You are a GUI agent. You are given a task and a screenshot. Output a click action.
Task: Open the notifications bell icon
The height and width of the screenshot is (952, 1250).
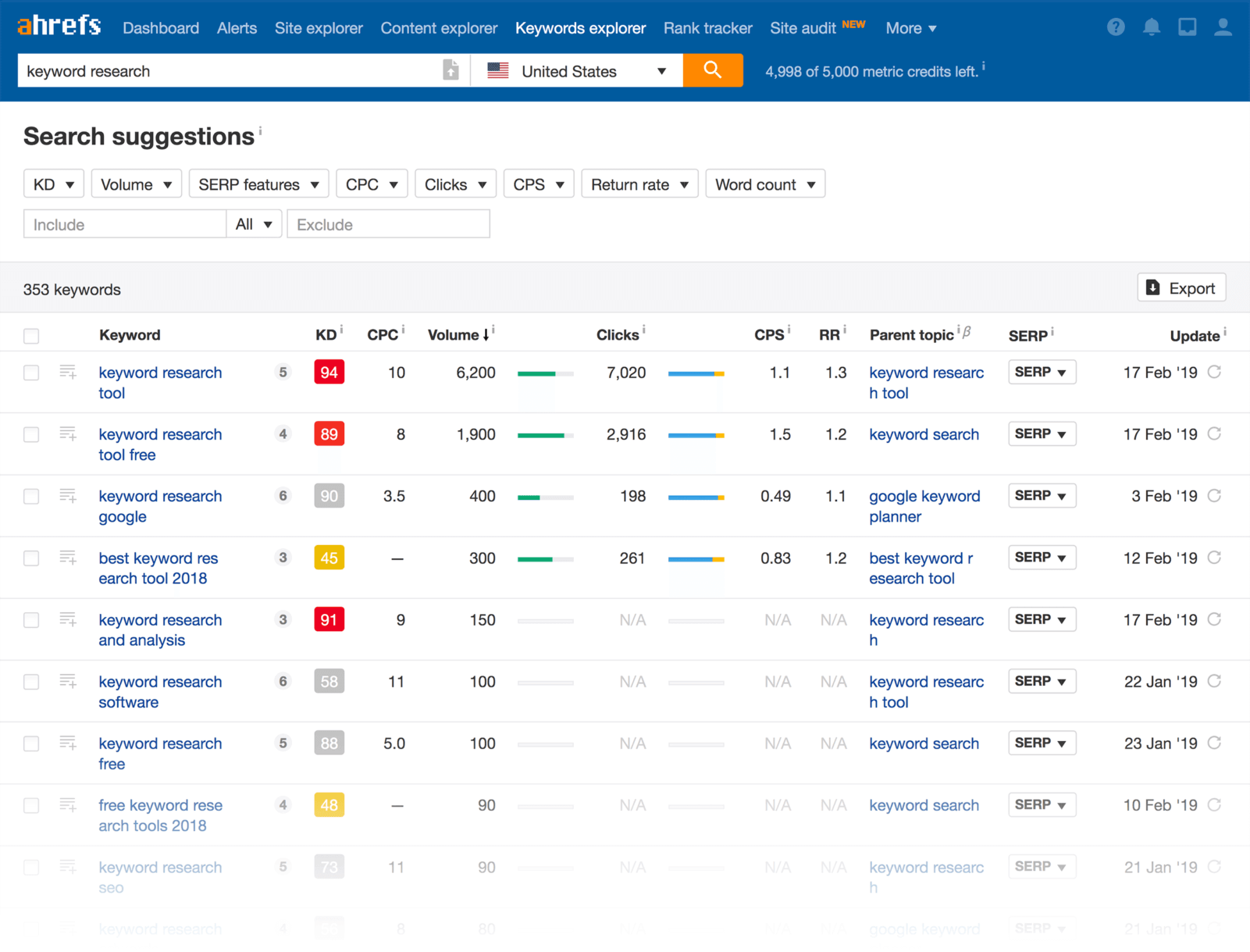click(x=1152, y=27)
